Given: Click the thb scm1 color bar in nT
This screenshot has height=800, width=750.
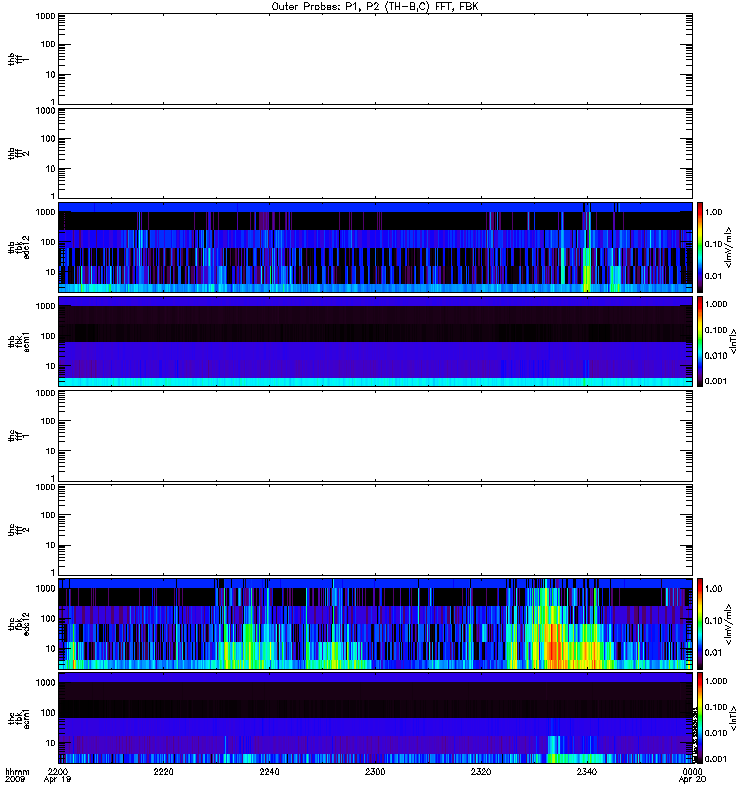Looking at the screenshot, I should click(700, 341).
